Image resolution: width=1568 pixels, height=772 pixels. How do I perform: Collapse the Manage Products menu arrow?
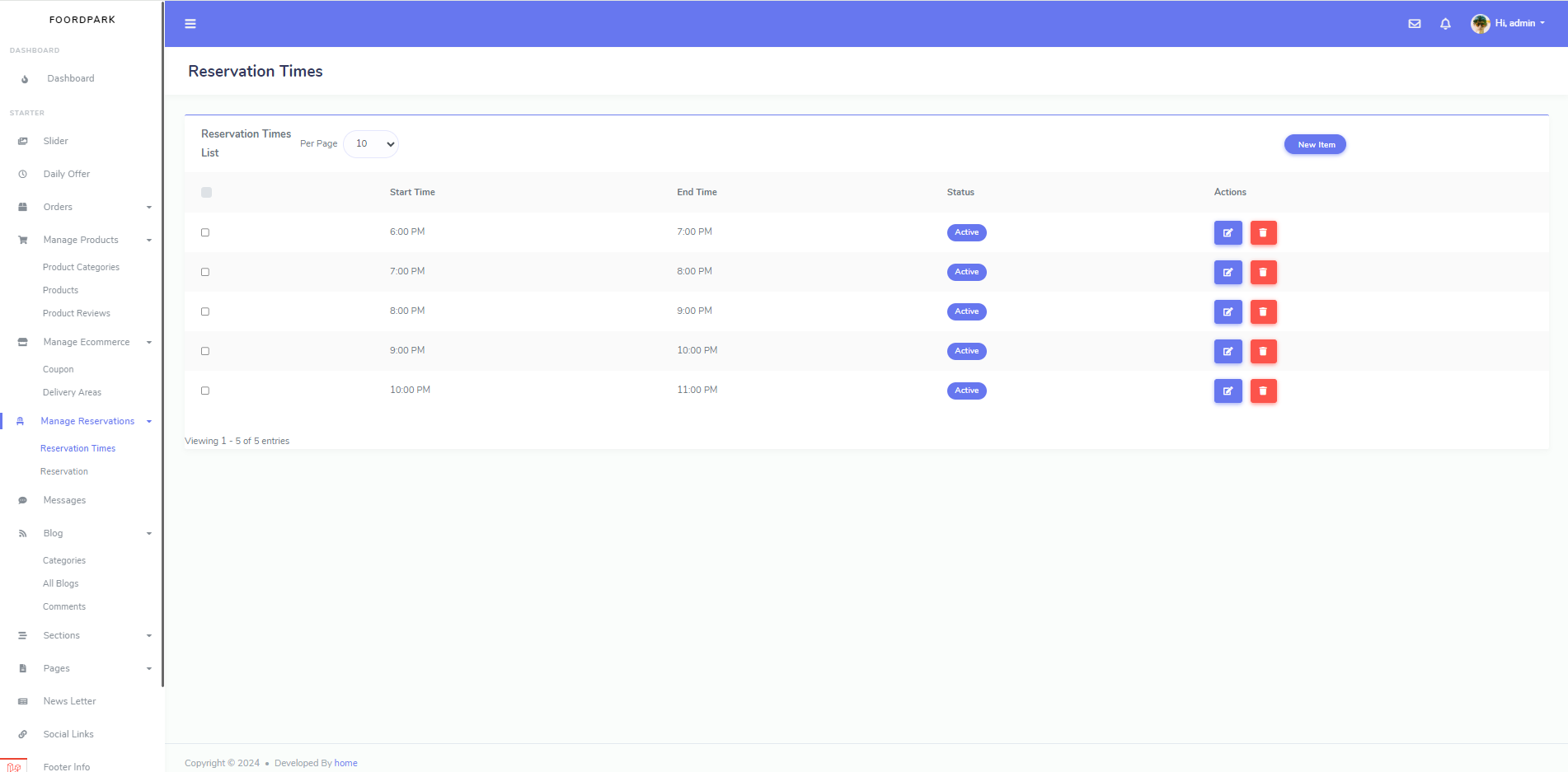[x=149, y=241]
